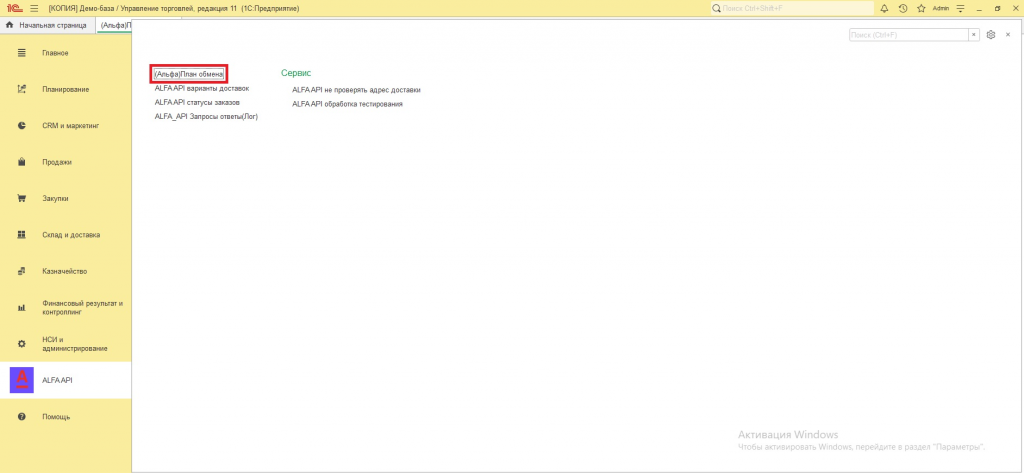Click the Финансовый результат bar chart icon

click(22, 308)
